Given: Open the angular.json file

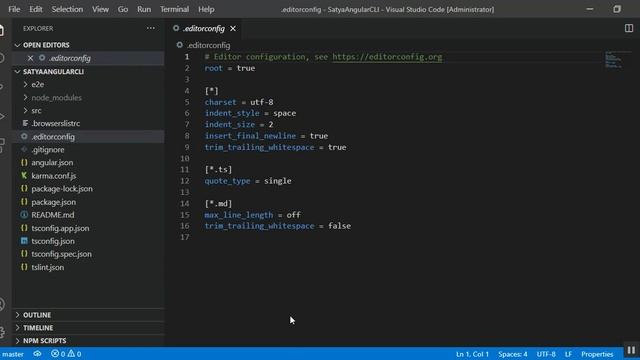Looking at the screenshot, I should (52, 162).
